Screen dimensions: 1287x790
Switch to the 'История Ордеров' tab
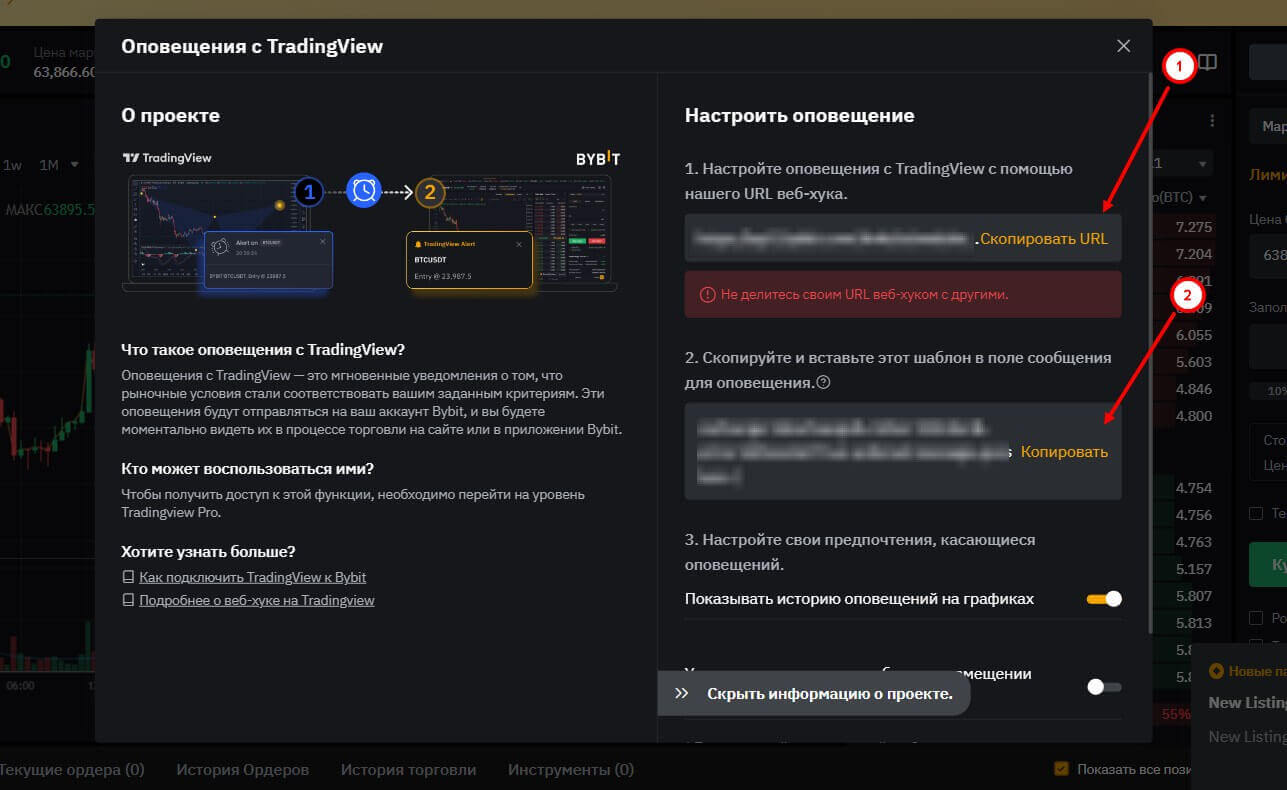pyautogui.click(x=242, y=770)
